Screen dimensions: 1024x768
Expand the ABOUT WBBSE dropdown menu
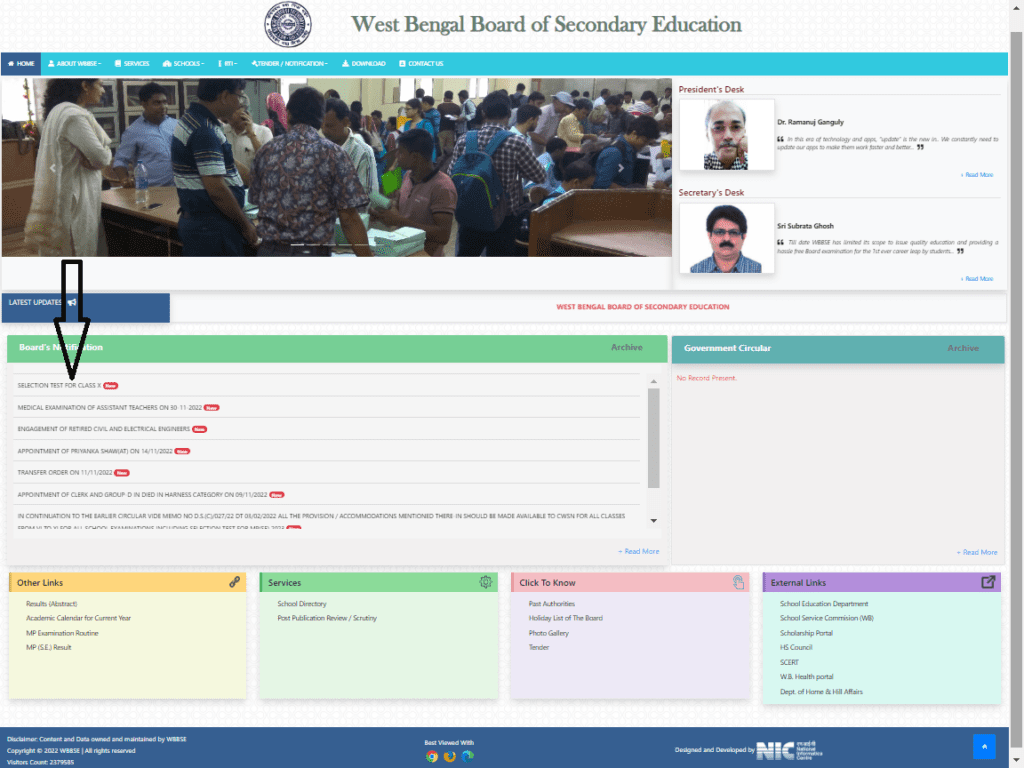click(x=74, y=64)
